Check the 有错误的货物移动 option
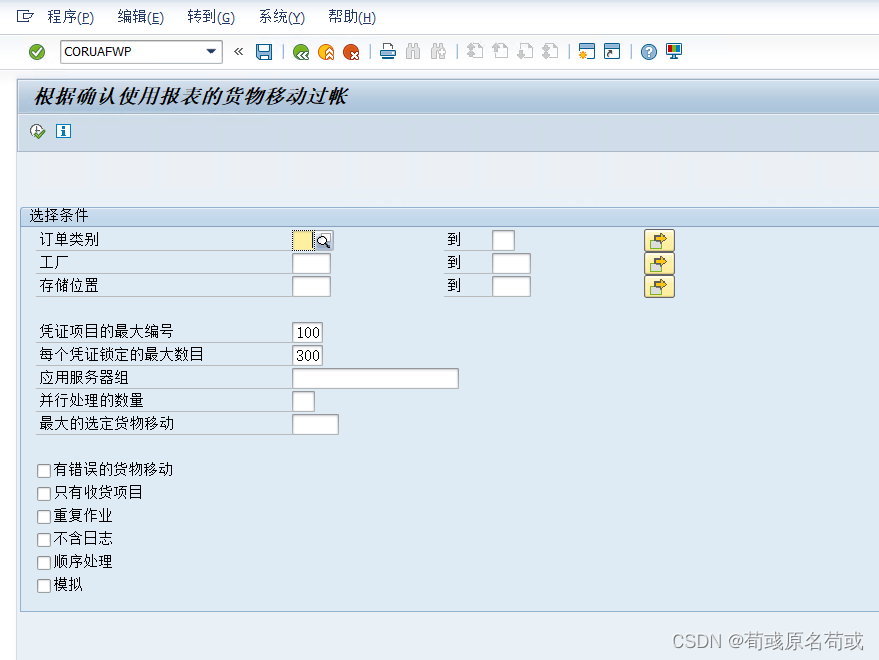Screen dimensions: 879x660 (x=43, y=470)
